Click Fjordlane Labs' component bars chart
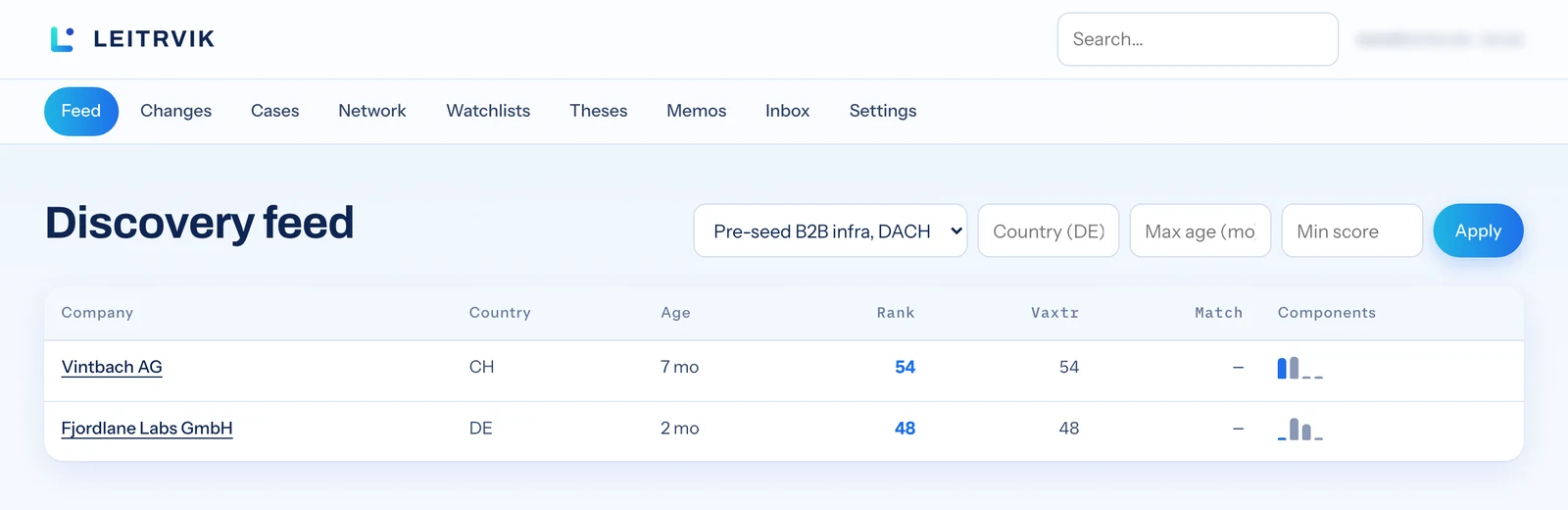The width and height of the screenshot is (1568, 510). pos(1300,429)
